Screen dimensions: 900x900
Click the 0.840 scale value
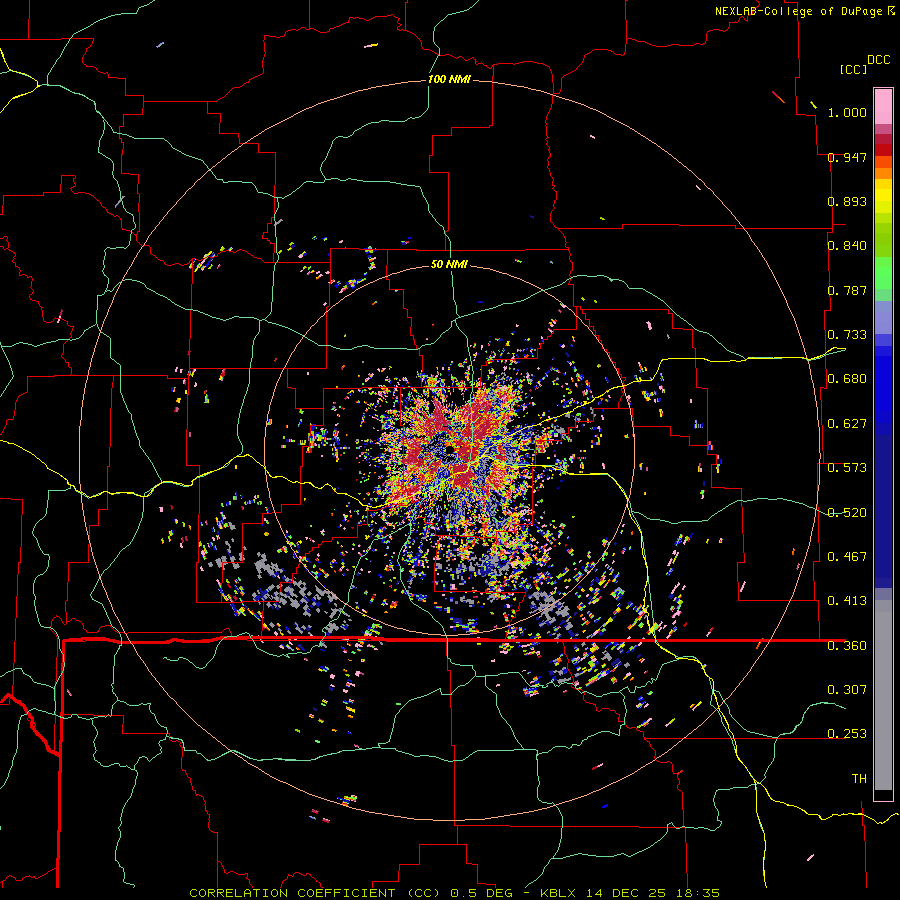coord(847,246)
